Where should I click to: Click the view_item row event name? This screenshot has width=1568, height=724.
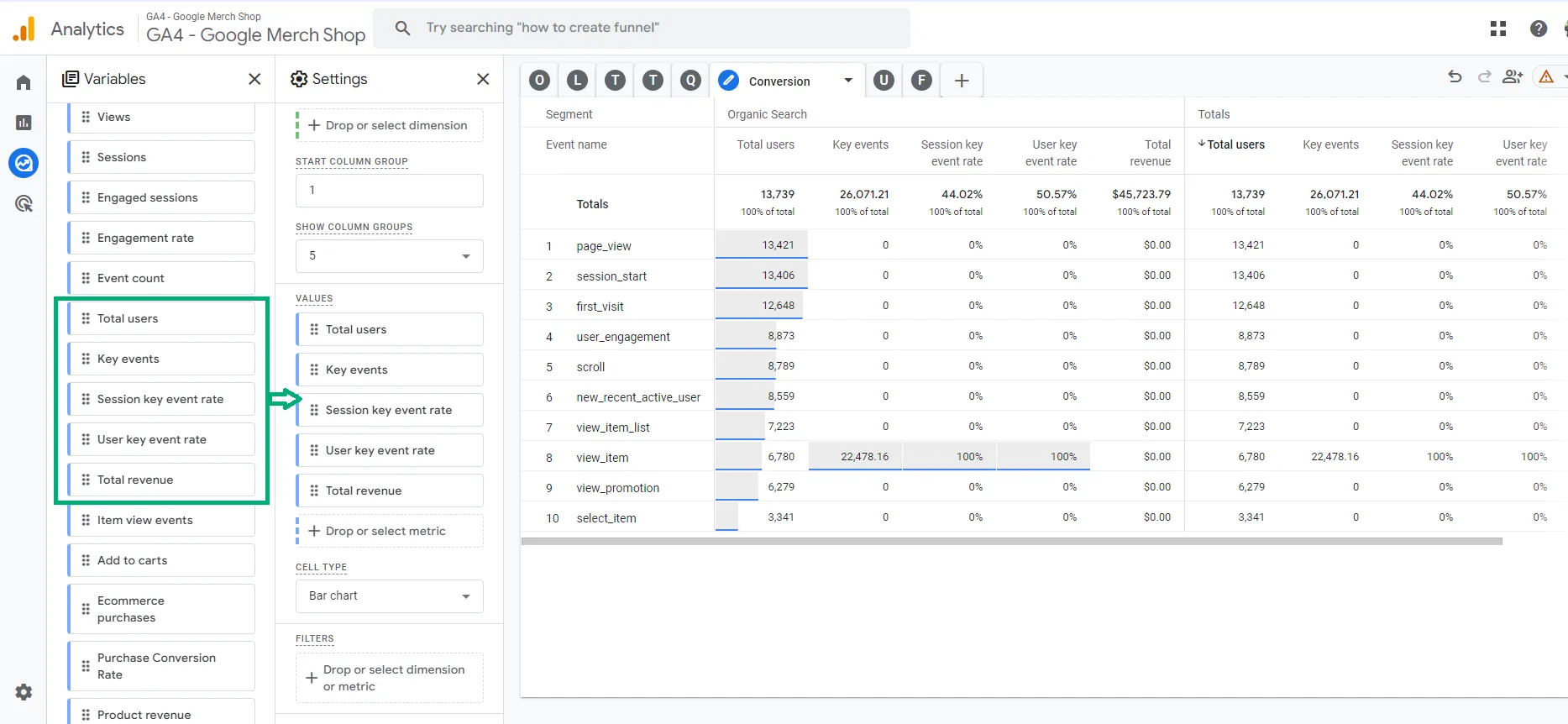602,458
